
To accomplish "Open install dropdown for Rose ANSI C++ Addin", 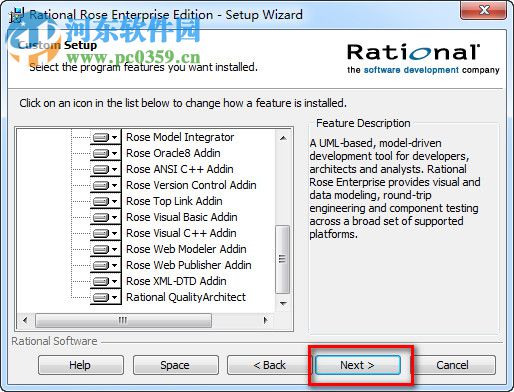I will tap(105, 169).
